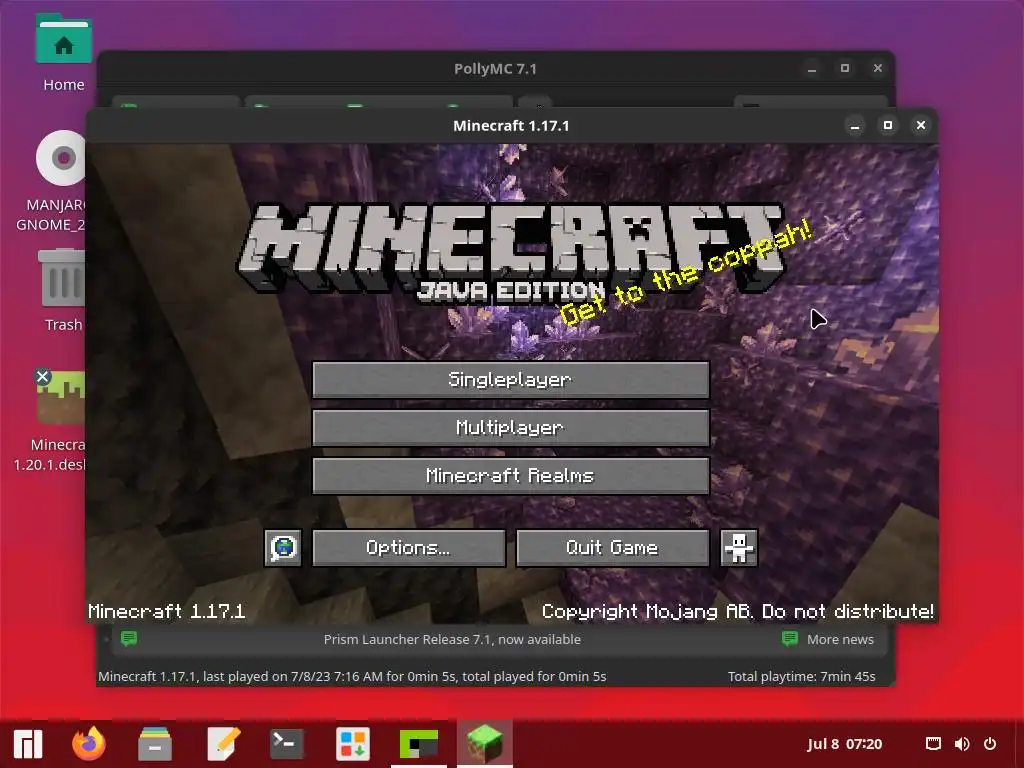Viewport: 1024px width, 768px height.
Task: Minimize the PollyMC 7.1 window
Action: click(x=812, y=69)
